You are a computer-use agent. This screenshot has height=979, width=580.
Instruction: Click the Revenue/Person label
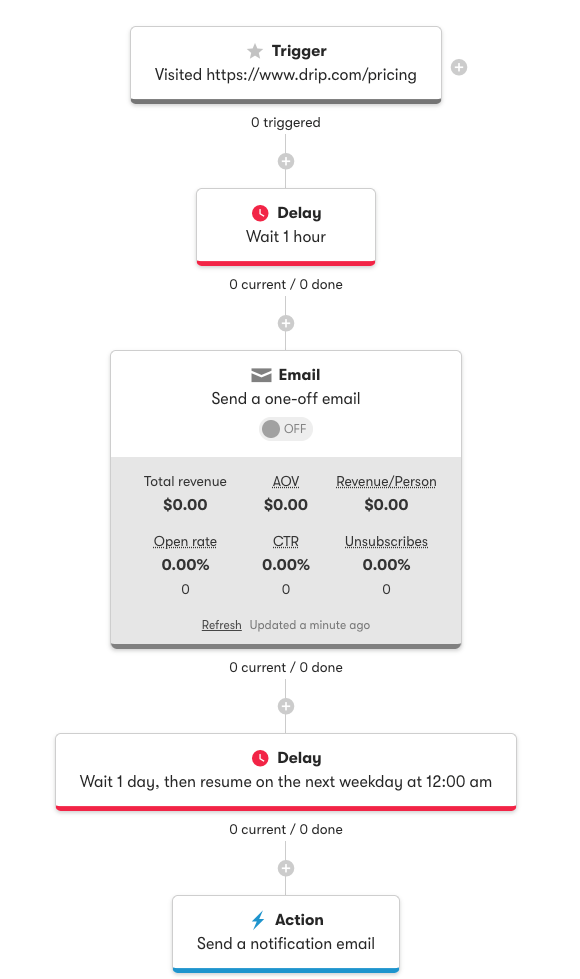click(x=386, y=481)
